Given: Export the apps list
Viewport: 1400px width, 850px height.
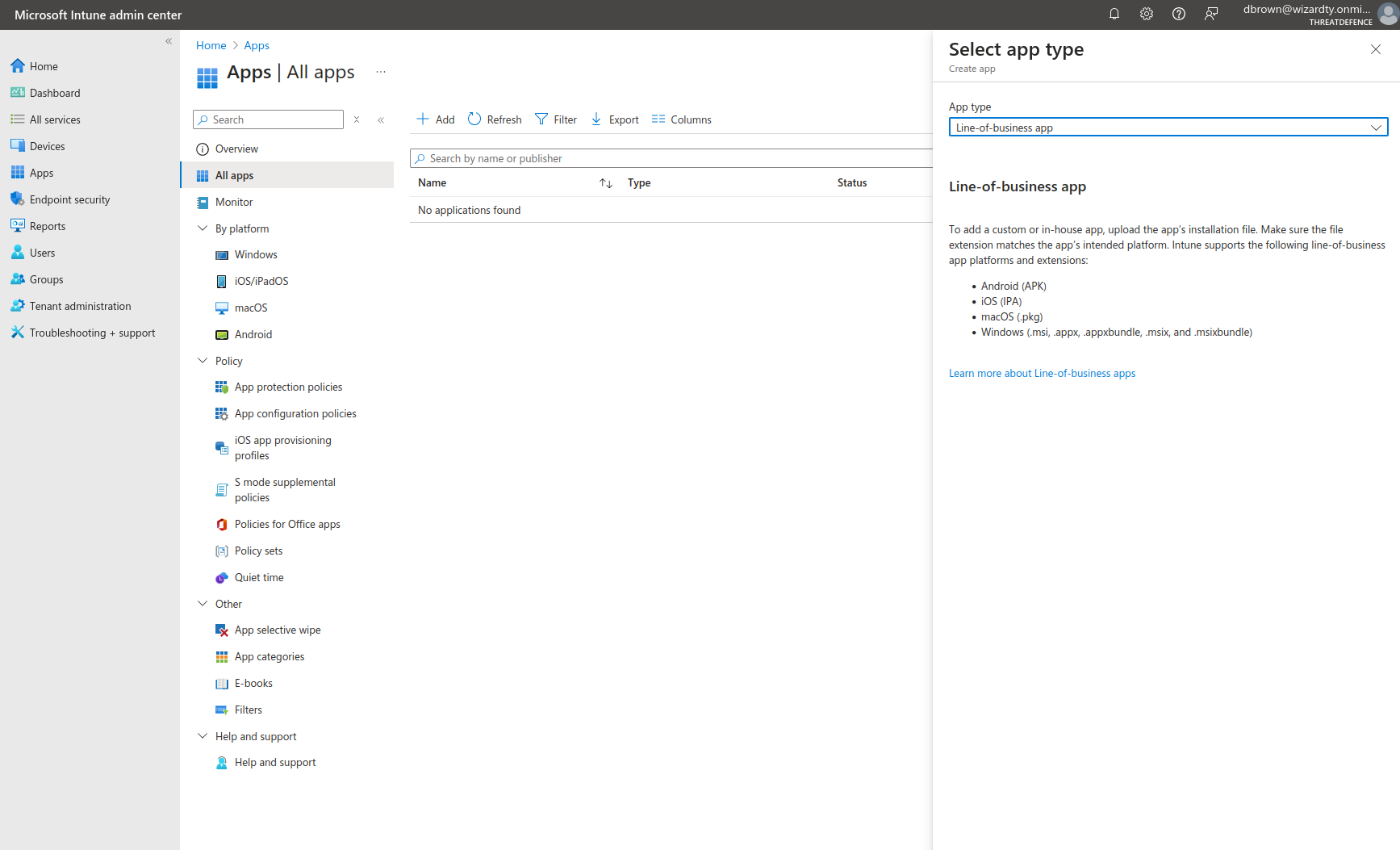Looking at the screenshot, I should (615, 119).
